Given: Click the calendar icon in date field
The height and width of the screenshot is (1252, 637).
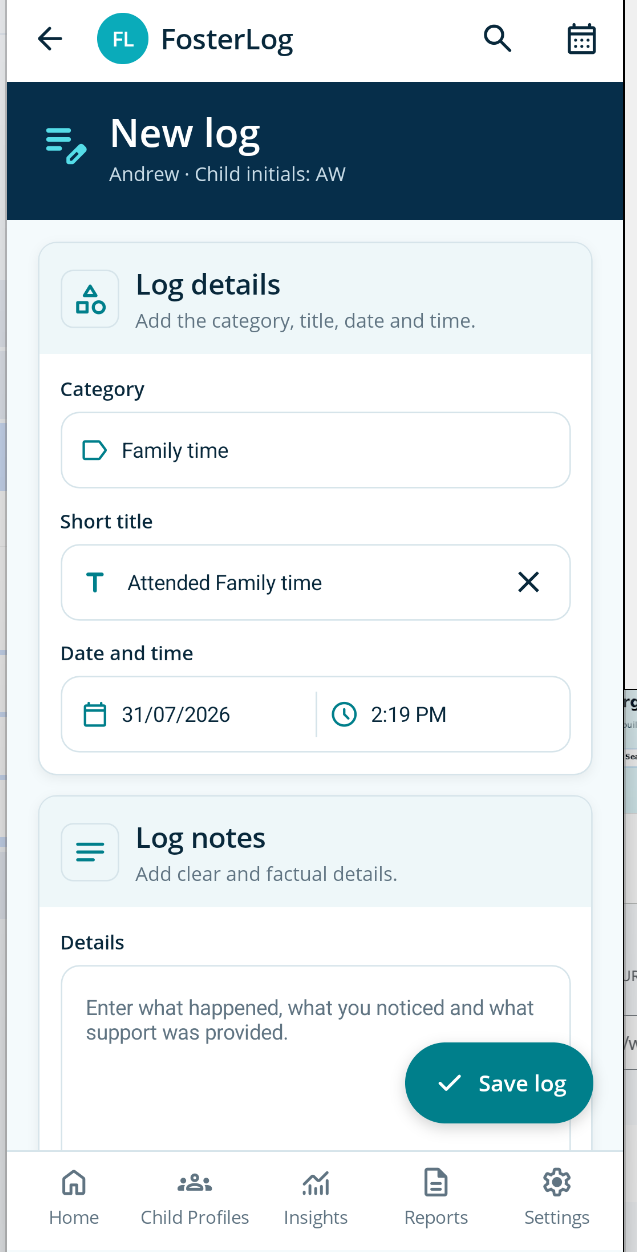Looking at the screenshot, I should 94,714.
